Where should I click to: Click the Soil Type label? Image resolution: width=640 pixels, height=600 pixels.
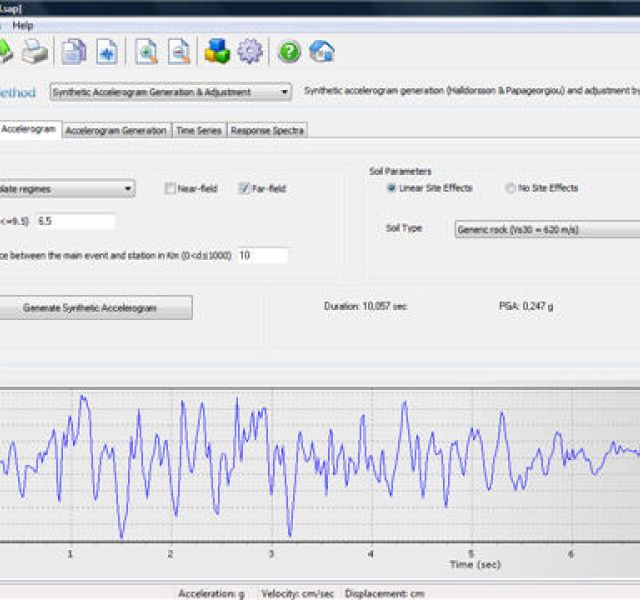[x=404, y=228]
